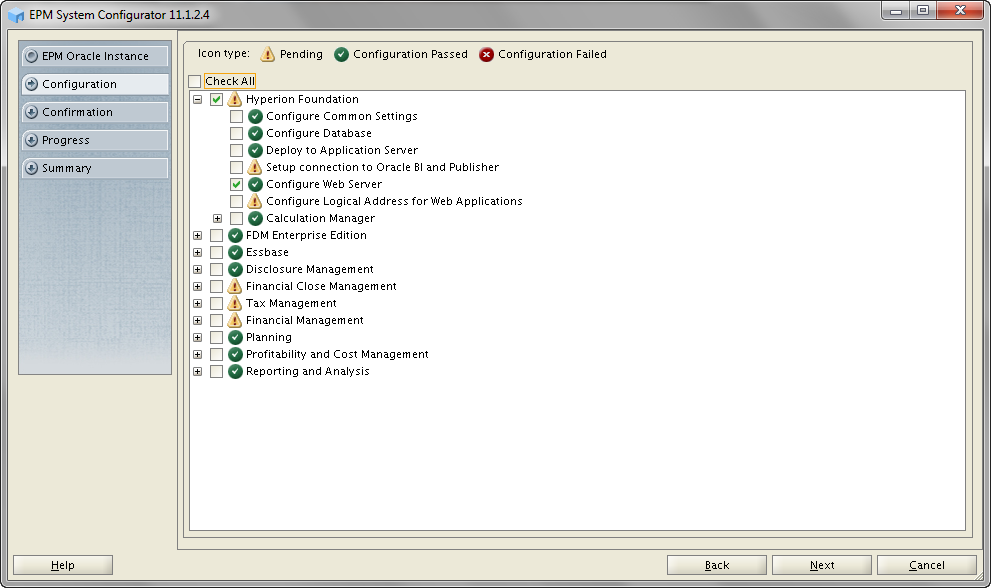The height and width of the screenshot is (588, 991).
Task: Go to the EPM Oracle Instance step
Action: (95, 56)
